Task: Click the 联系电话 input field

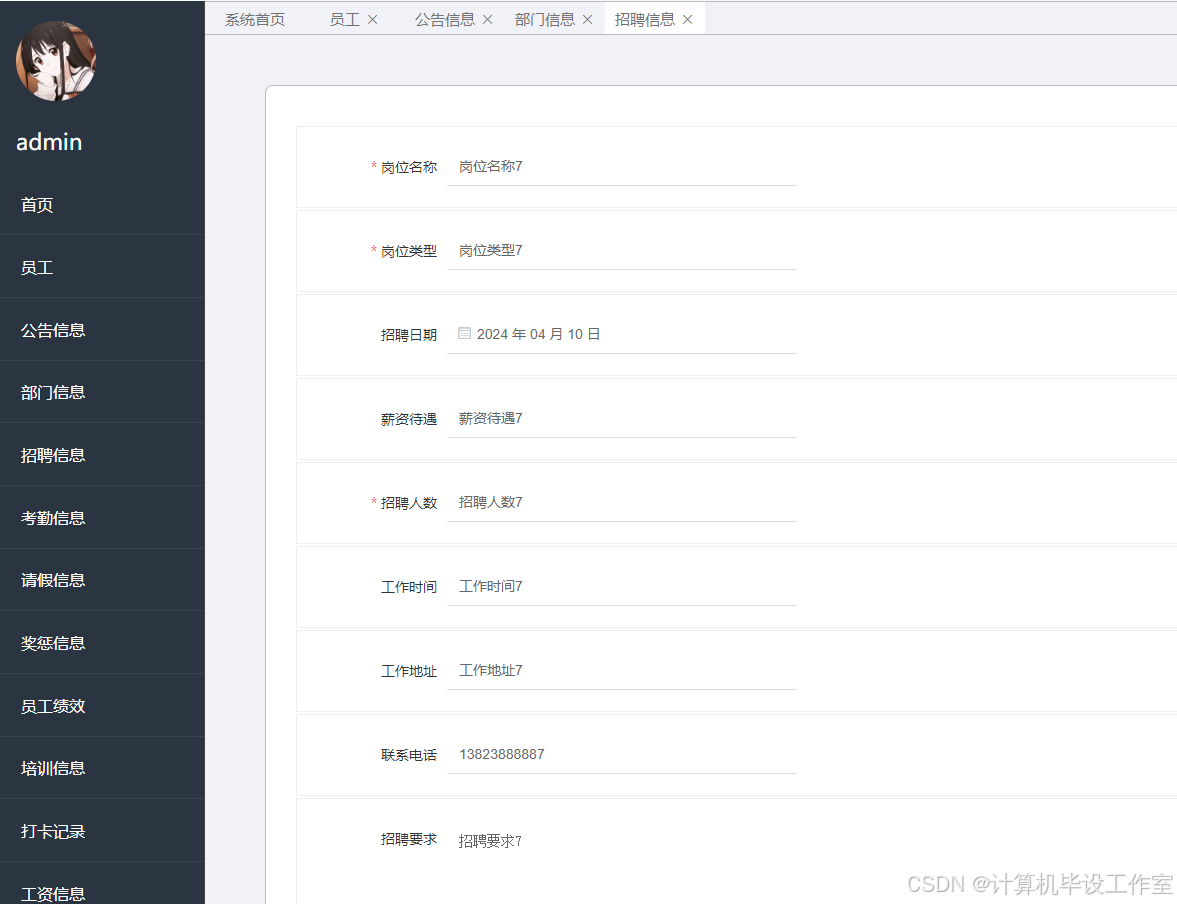Action: [x=622, y=755]
